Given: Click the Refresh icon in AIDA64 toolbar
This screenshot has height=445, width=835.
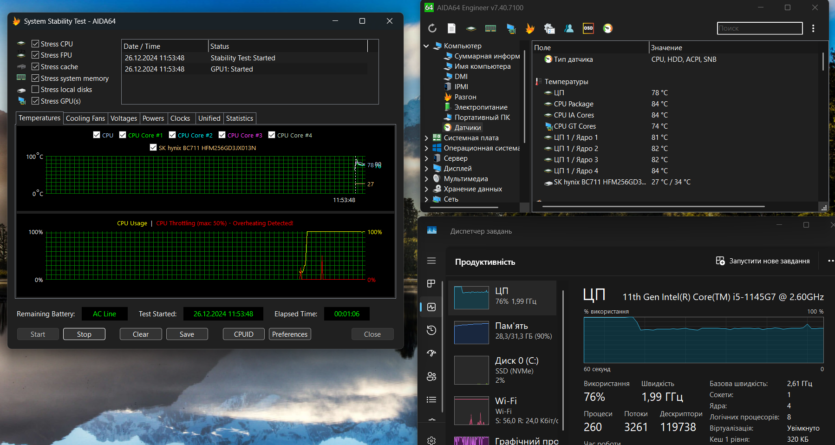Looking at the screenshot, I should click(432, 28).
